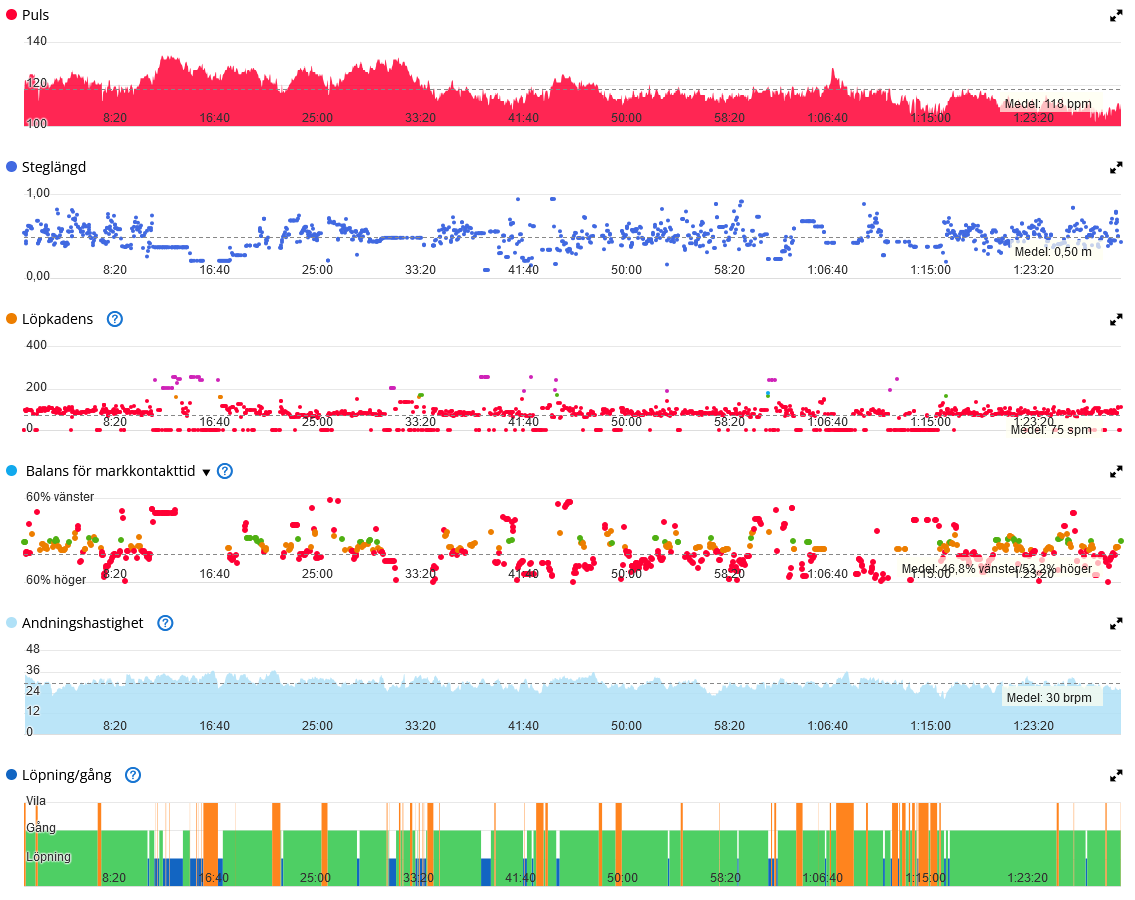The width and height of the screenshot is (1135, 900).
Task: Click the 1,00 label on Steglängd axis
Action: click(38, 193)
